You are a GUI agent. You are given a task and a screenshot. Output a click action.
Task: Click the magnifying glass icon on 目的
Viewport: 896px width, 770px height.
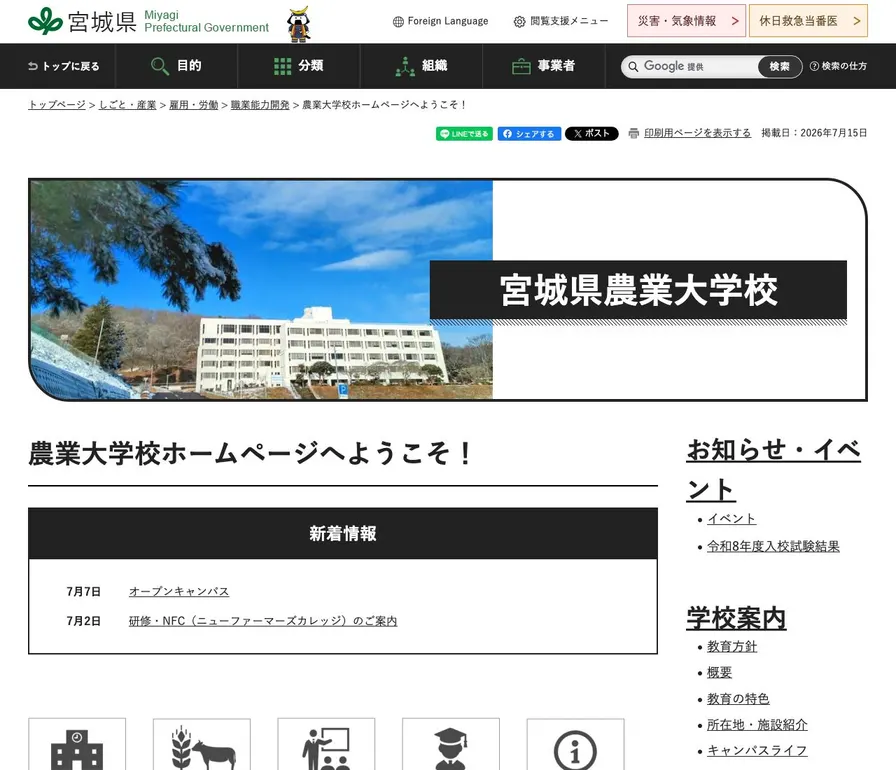(159, 66)
